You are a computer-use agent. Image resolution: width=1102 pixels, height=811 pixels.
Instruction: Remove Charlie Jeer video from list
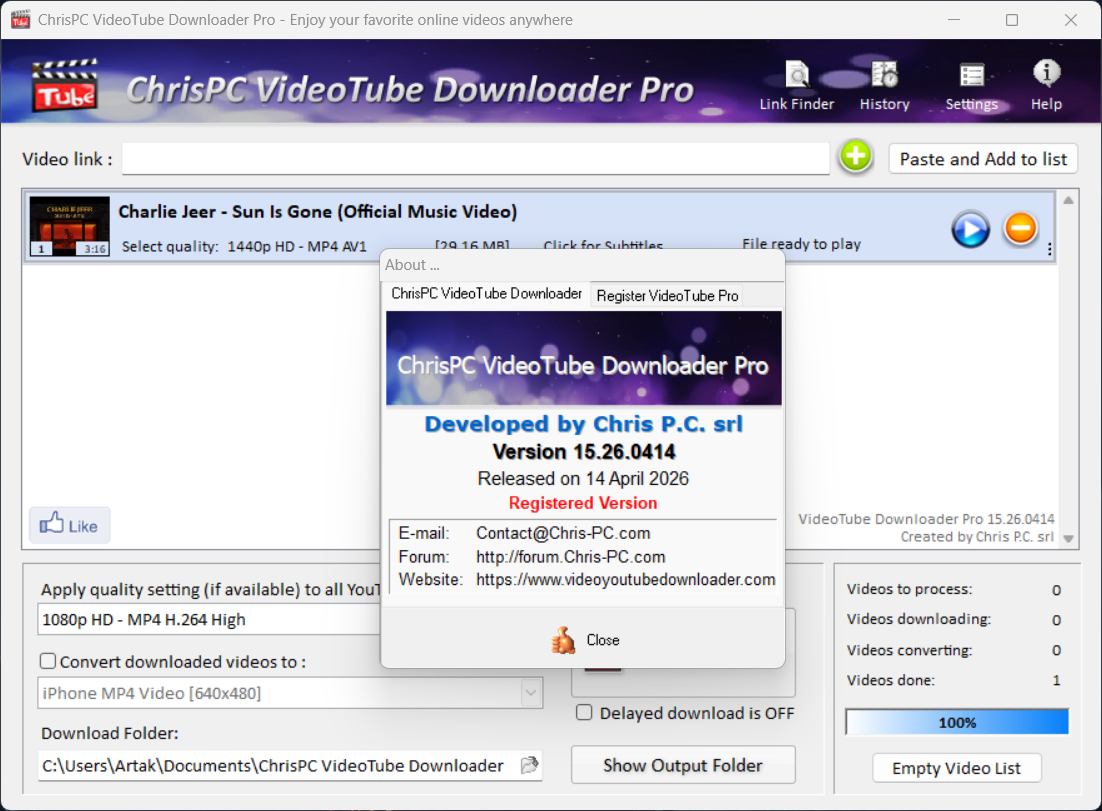click(1020, 228)
